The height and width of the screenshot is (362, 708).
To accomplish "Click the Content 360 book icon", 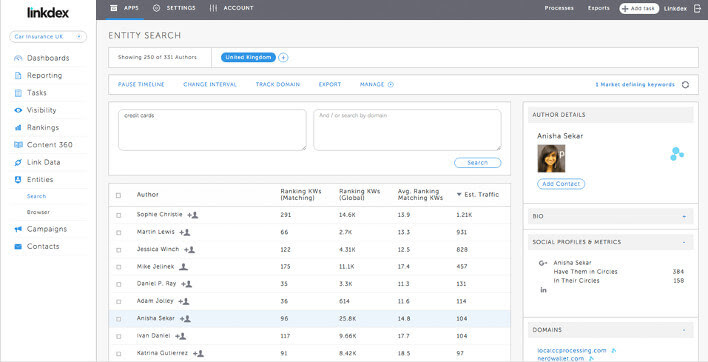I will 18,145.
